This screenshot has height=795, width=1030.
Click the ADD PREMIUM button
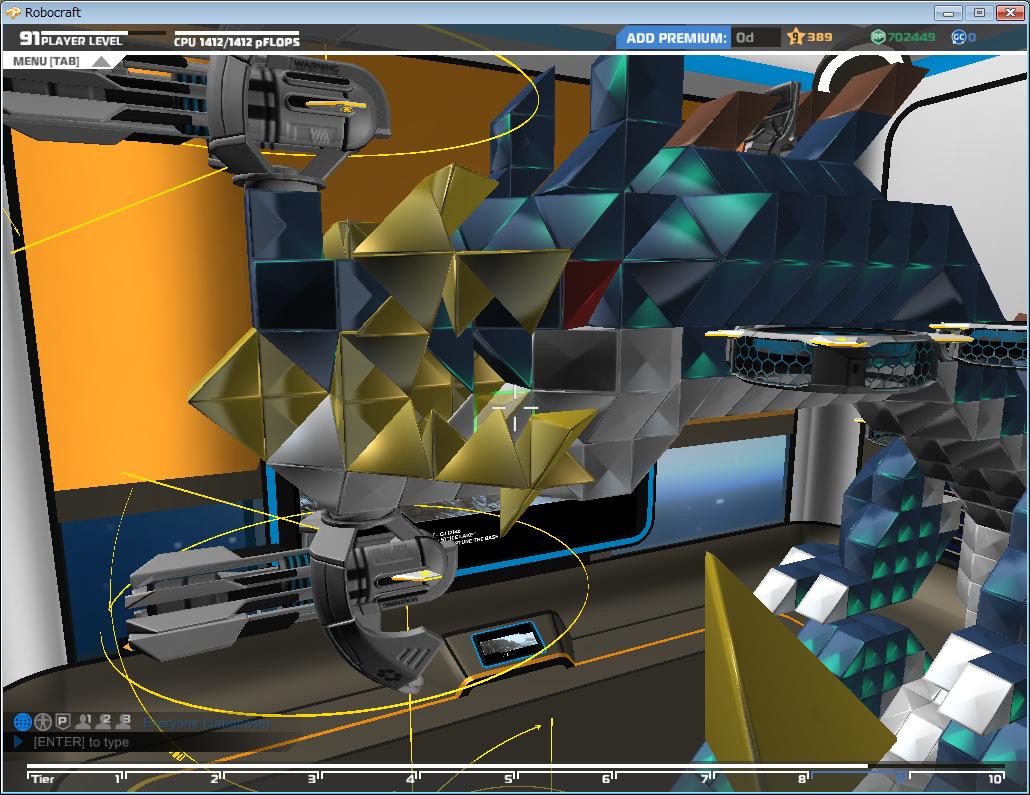(675, 38)
